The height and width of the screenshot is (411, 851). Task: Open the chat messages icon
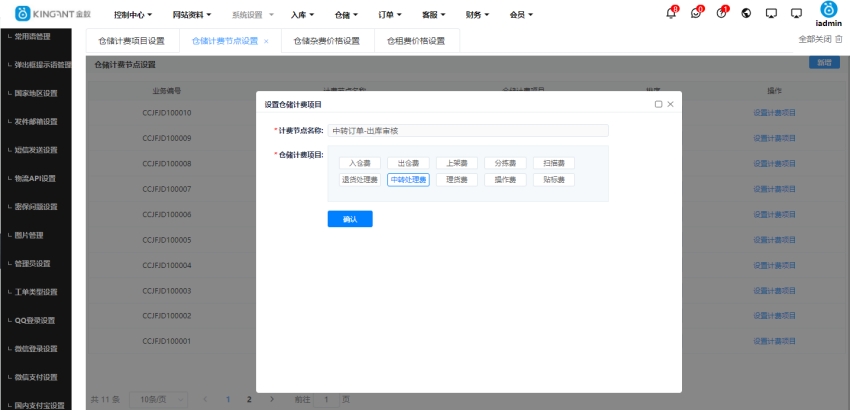point(696,14)
